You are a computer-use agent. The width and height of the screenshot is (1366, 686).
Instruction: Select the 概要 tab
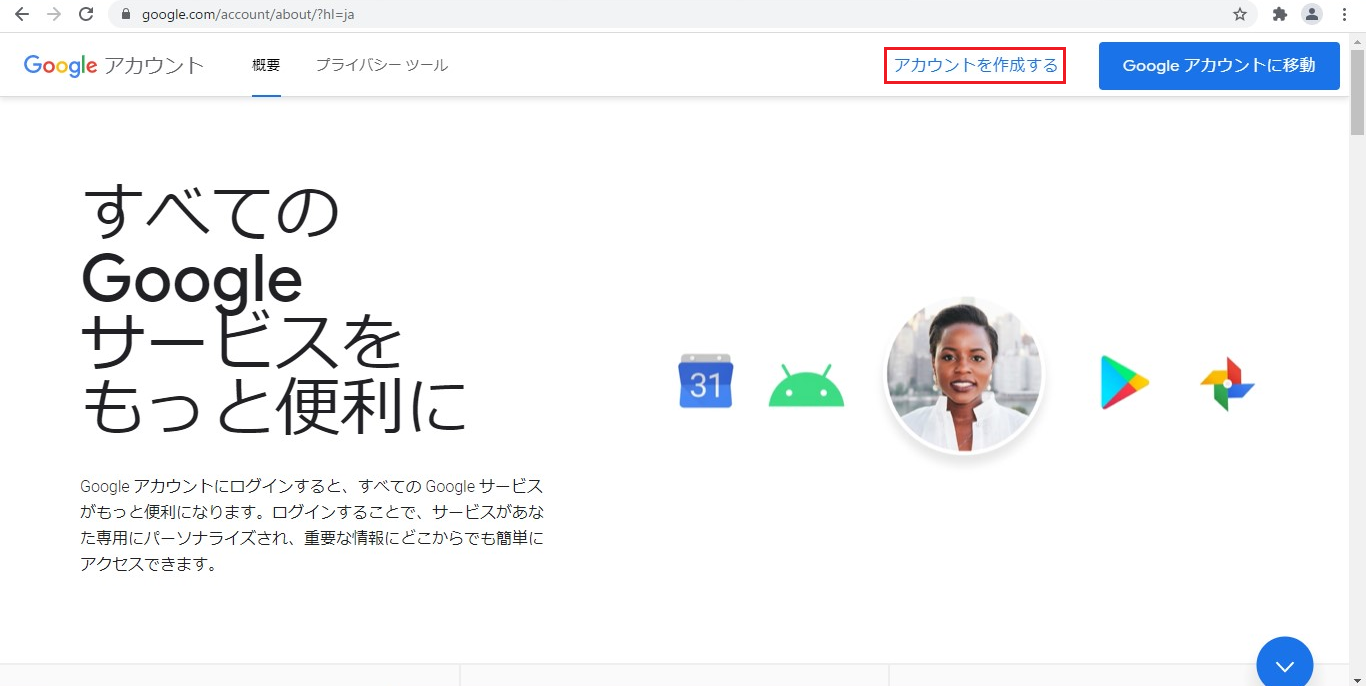(x=266, y=65)
